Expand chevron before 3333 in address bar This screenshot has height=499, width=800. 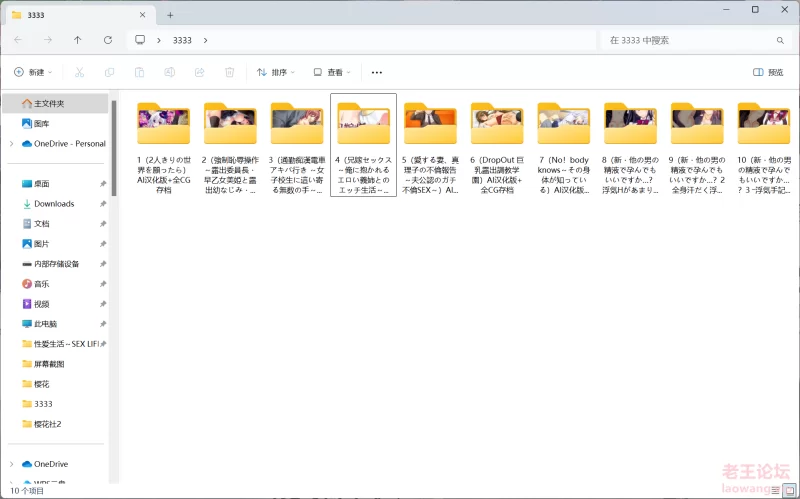[x=159, y=40]
